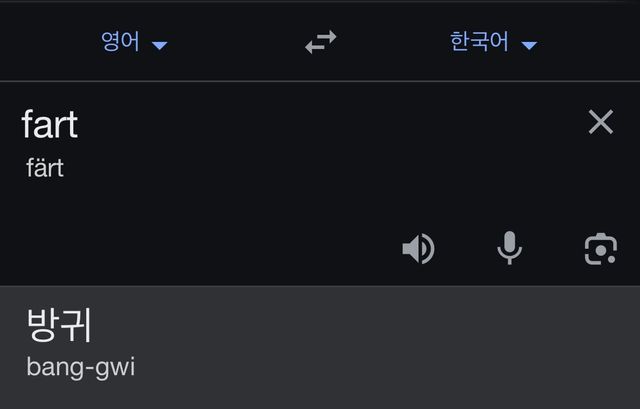Select the 한국어 target language label
The height and width of the screenshot is (409, 640).
(x=479, y=42)
